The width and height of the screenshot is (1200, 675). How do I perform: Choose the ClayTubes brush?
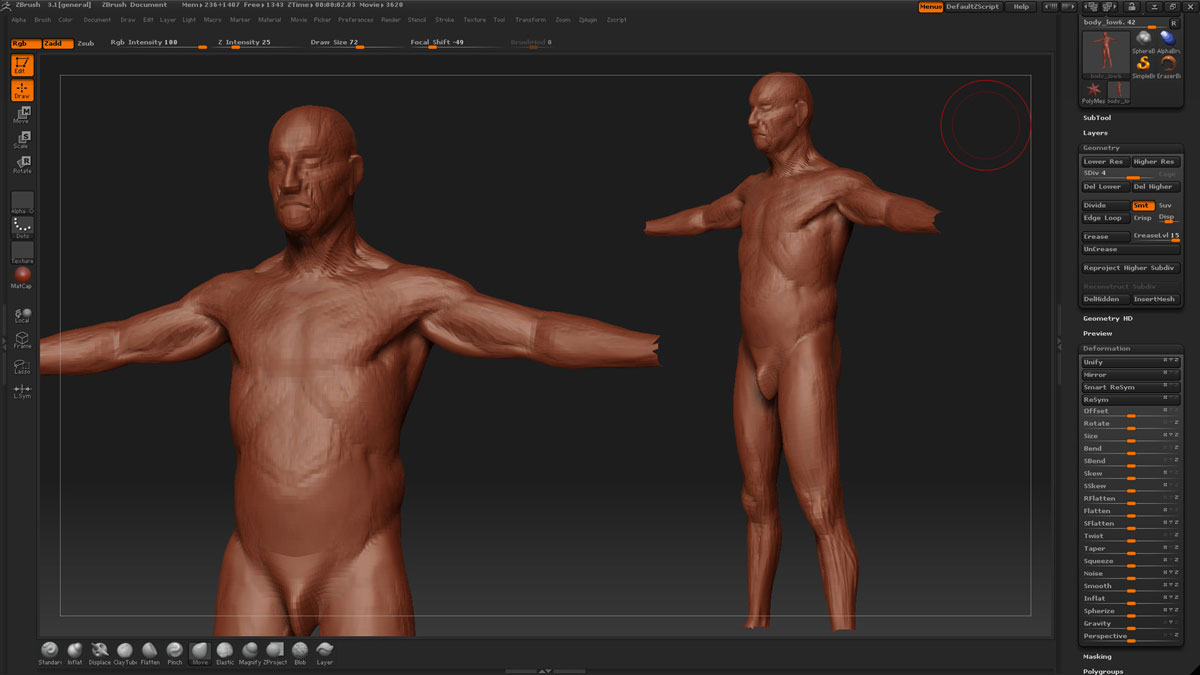[125, 651]
